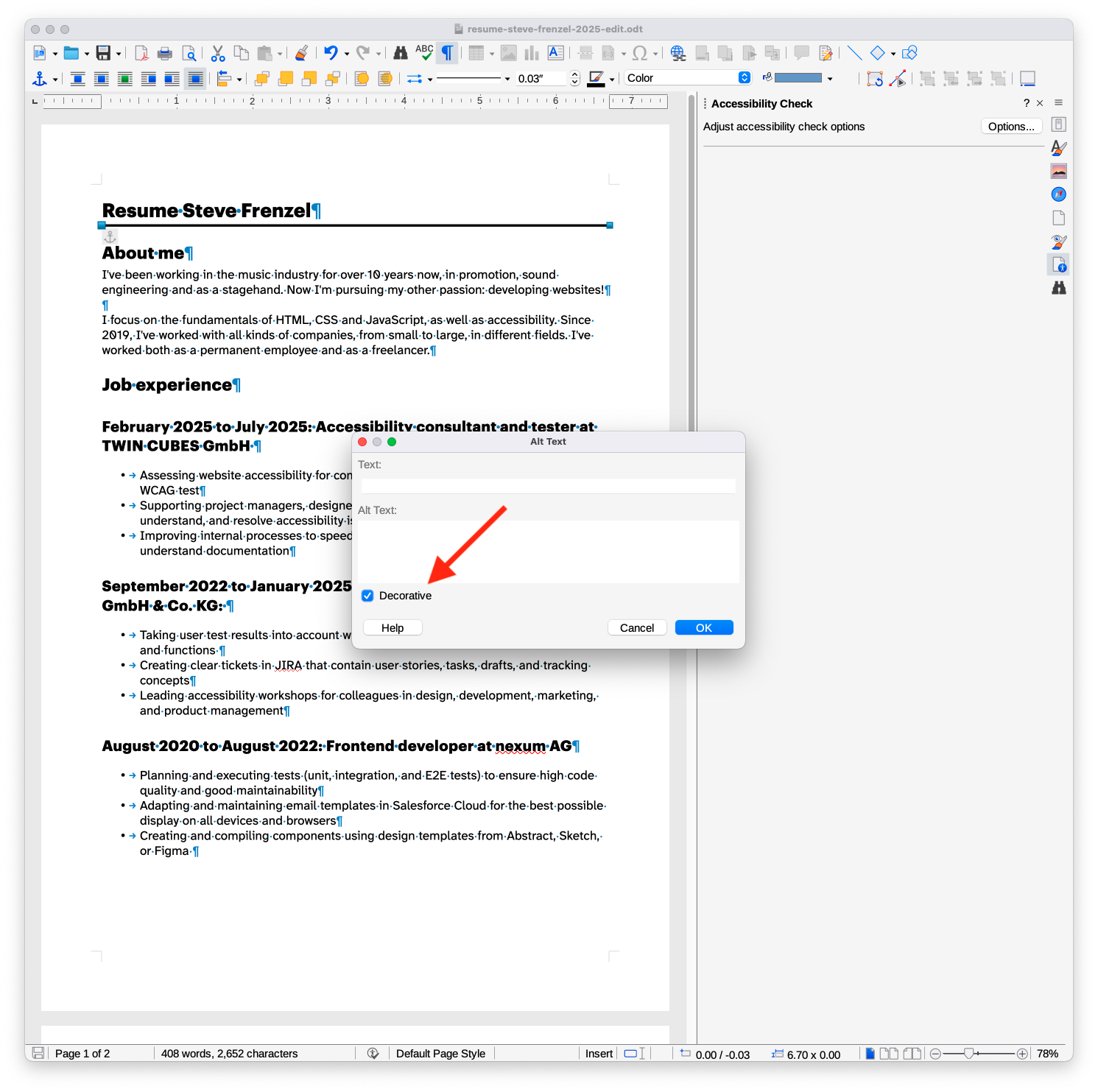Click the Options... button
Image resolution: width=1098 pixels, height=1092 pixels.
tap(1010, 127)
